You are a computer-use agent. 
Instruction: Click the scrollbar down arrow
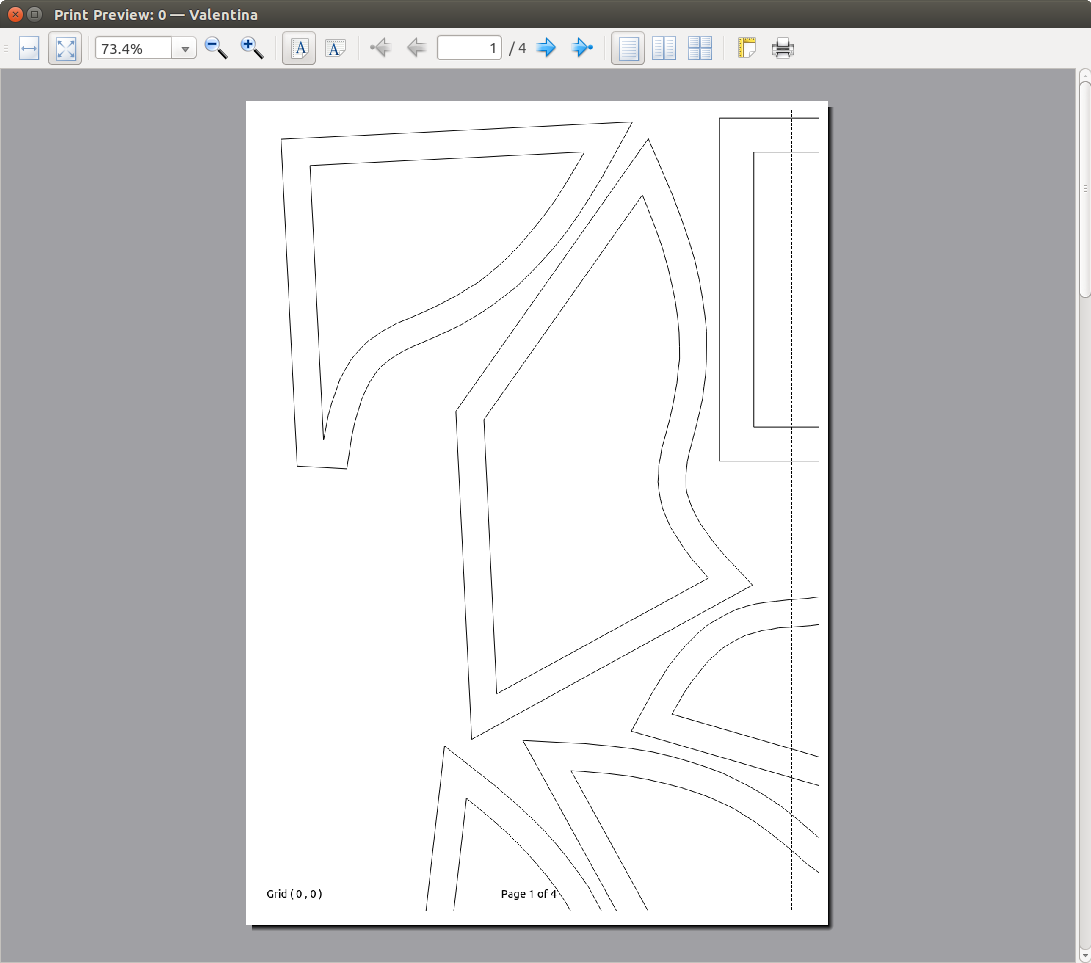point(1085,956)
